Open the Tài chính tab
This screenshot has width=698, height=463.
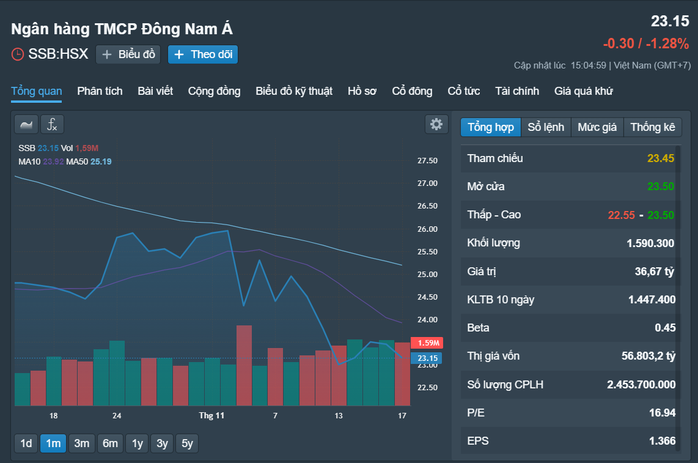517,91
